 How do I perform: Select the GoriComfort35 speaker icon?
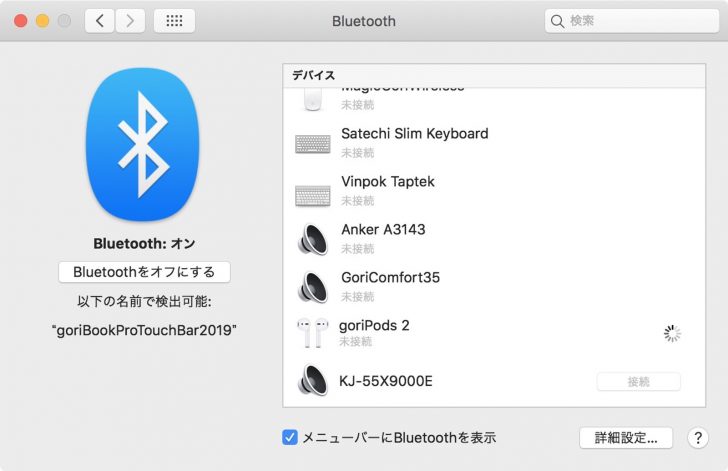313,287
